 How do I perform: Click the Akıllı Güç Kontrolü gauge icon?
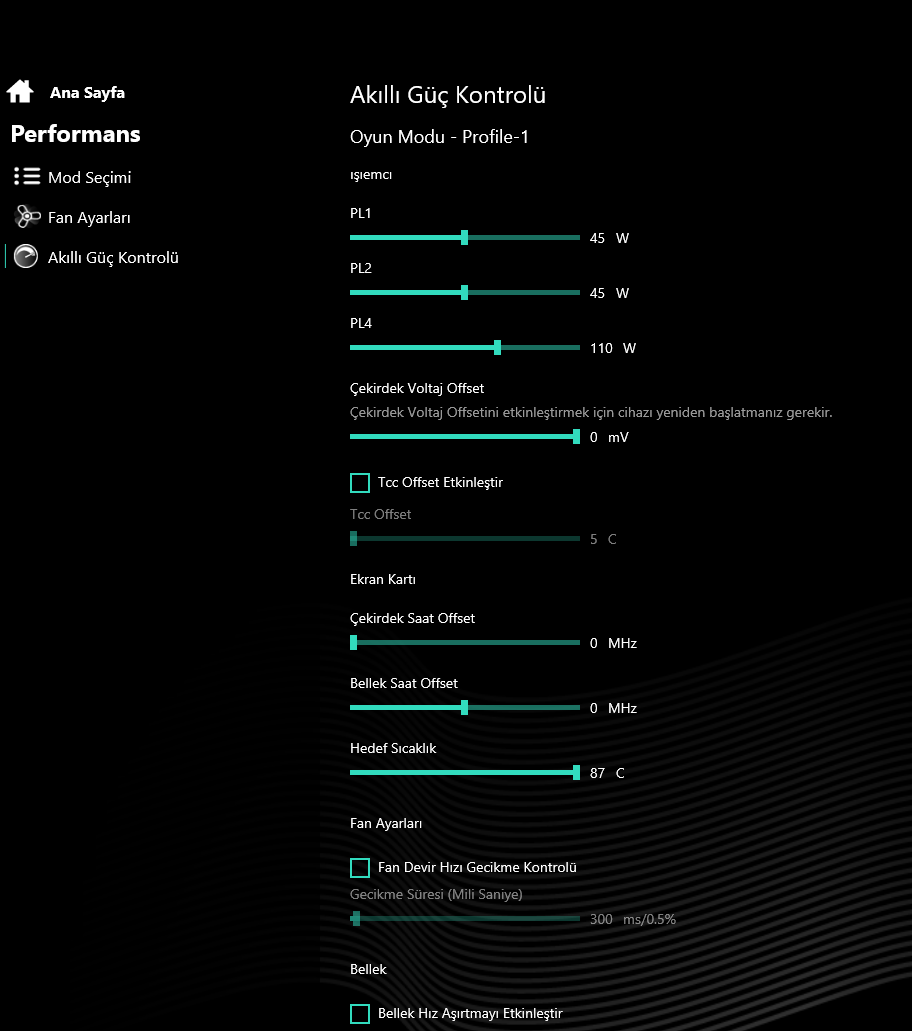pos(27,257)
